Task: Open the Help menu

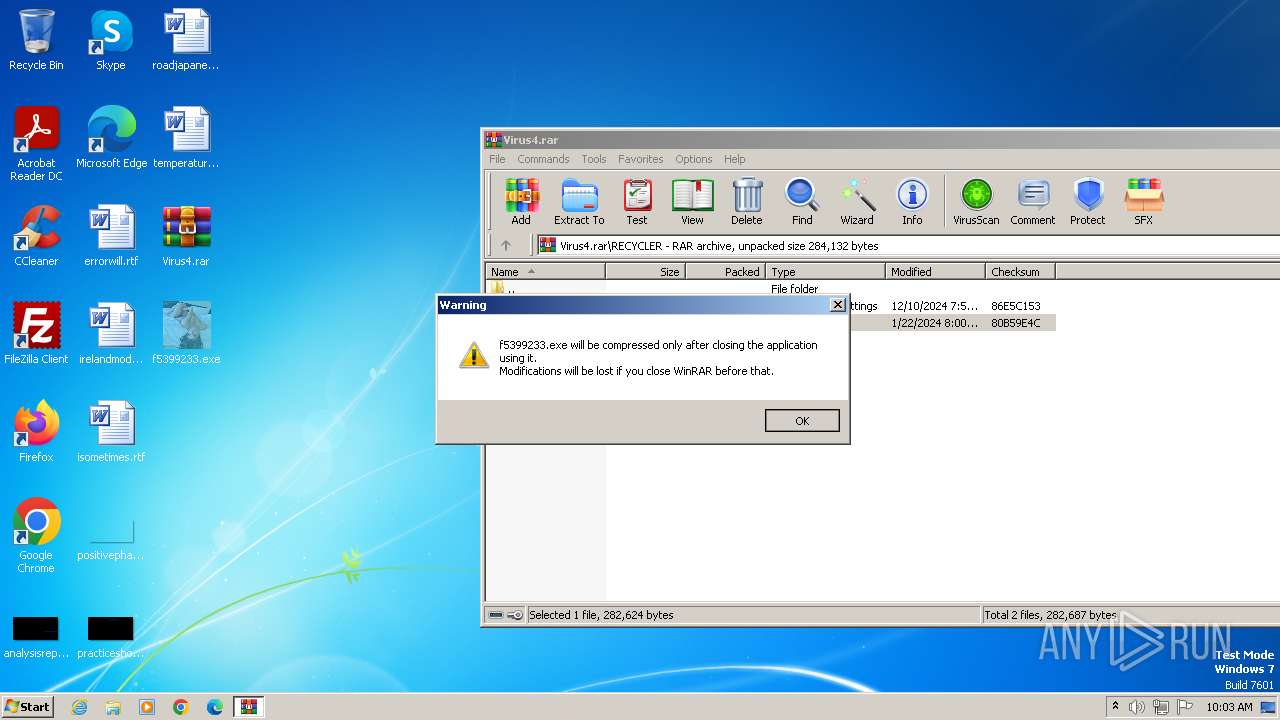Action: click(735, 159)
